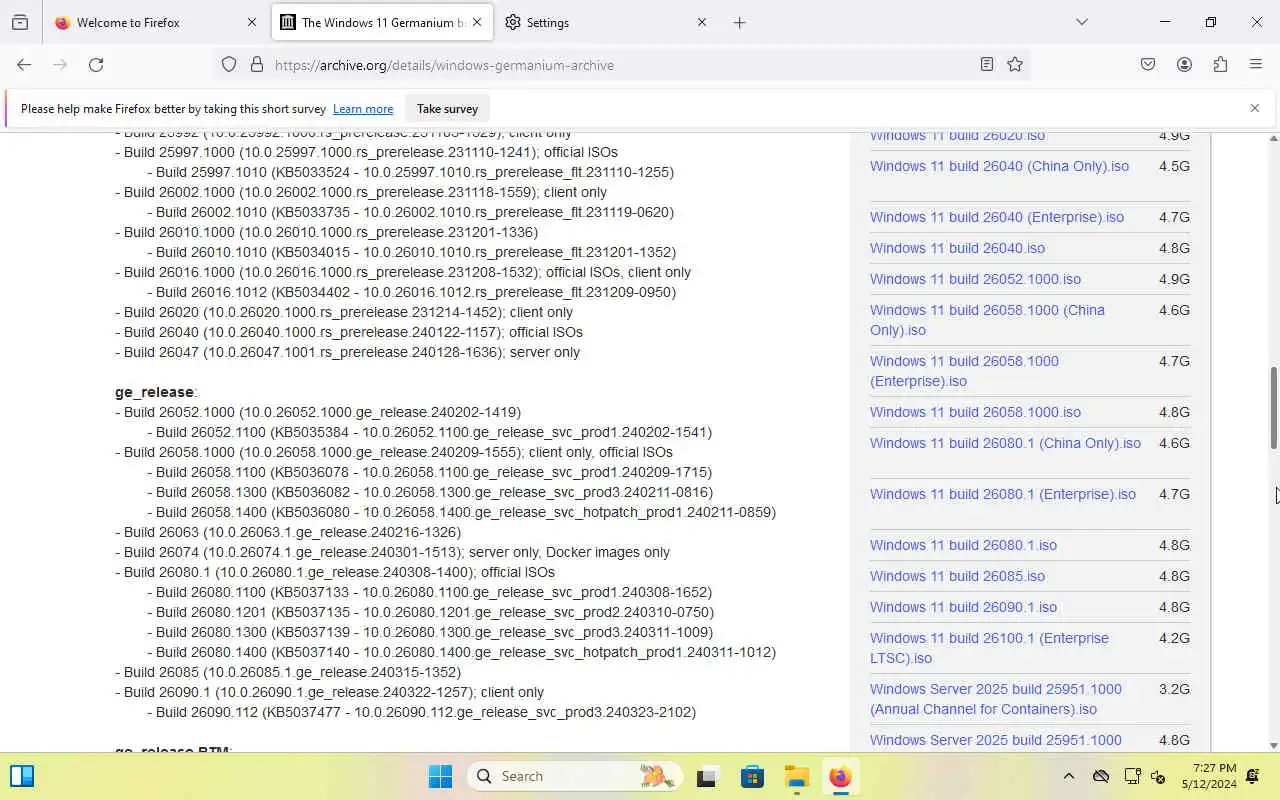Viewport: 1280px width, 800px height.
Task: Download Windows 11 build 26058.1000.iso
Action: tap(975, 412)
